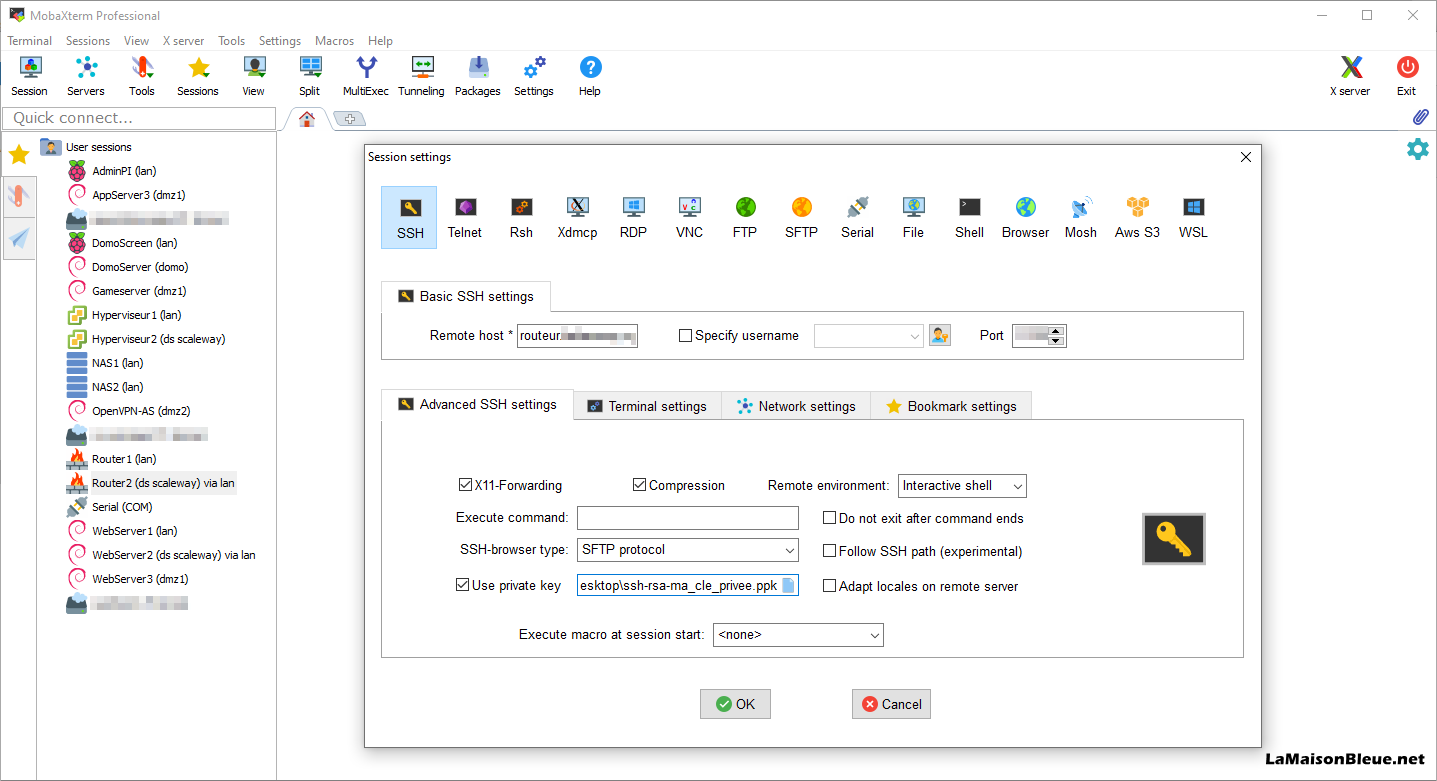
Task: Switch to Network settings tab
Action: click(796, 406)
